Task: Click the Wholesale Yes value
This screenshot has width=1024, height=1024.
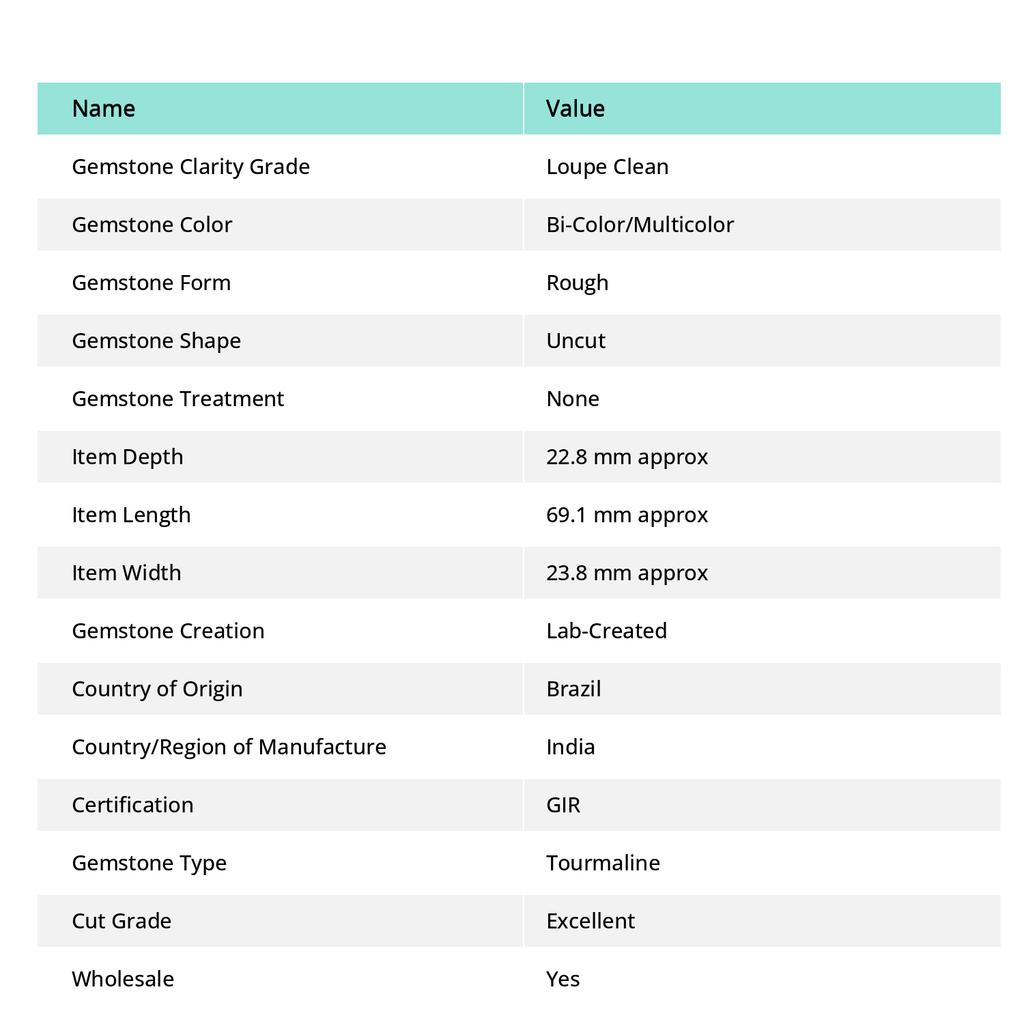Action: (563, 979)
